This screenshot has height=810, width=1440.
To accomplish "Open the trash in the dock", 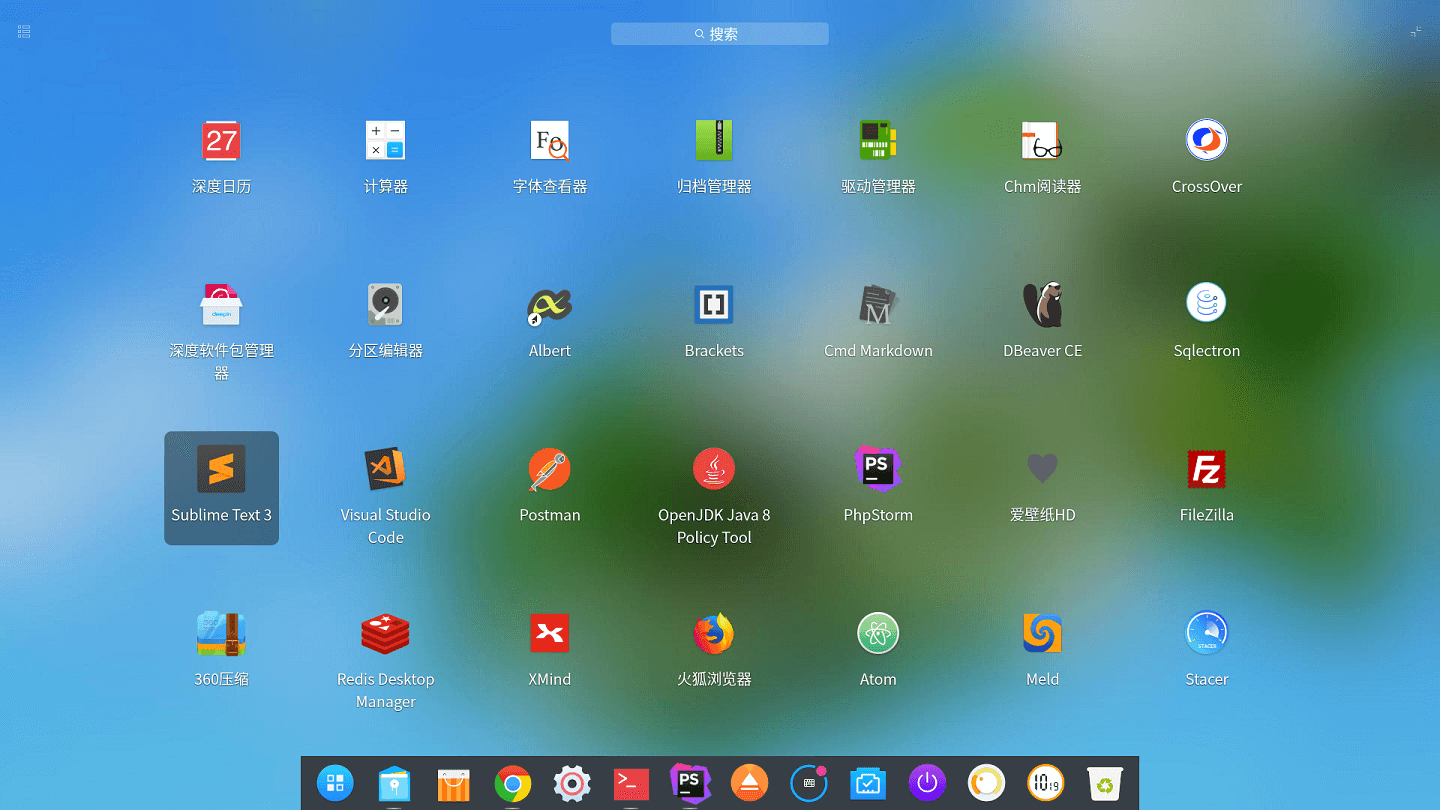I will click(x=1105, y=783).
